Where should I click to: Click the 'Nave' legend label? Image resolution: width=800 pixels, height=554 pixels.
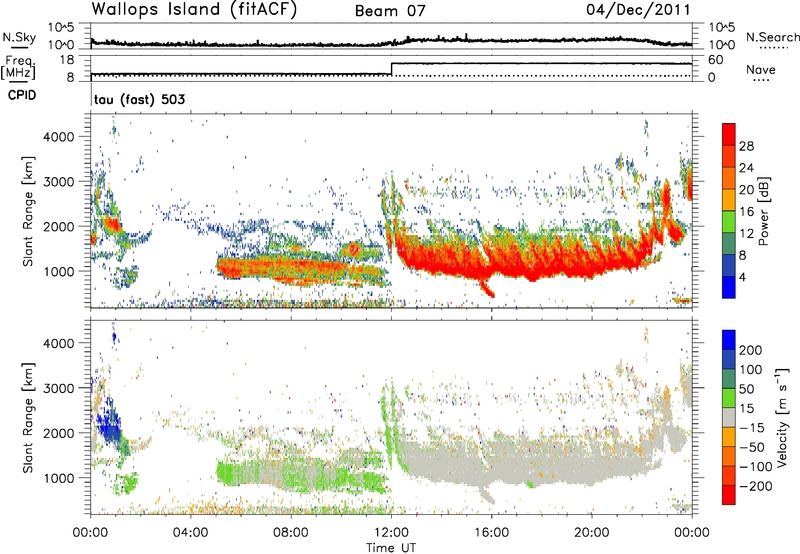tap(760, 69)
